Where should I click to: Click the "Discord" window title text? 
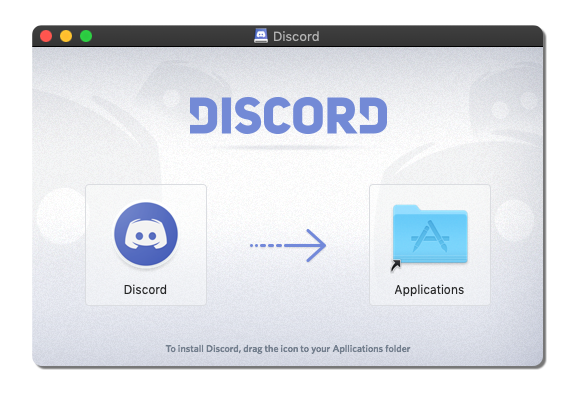[296, 36]
